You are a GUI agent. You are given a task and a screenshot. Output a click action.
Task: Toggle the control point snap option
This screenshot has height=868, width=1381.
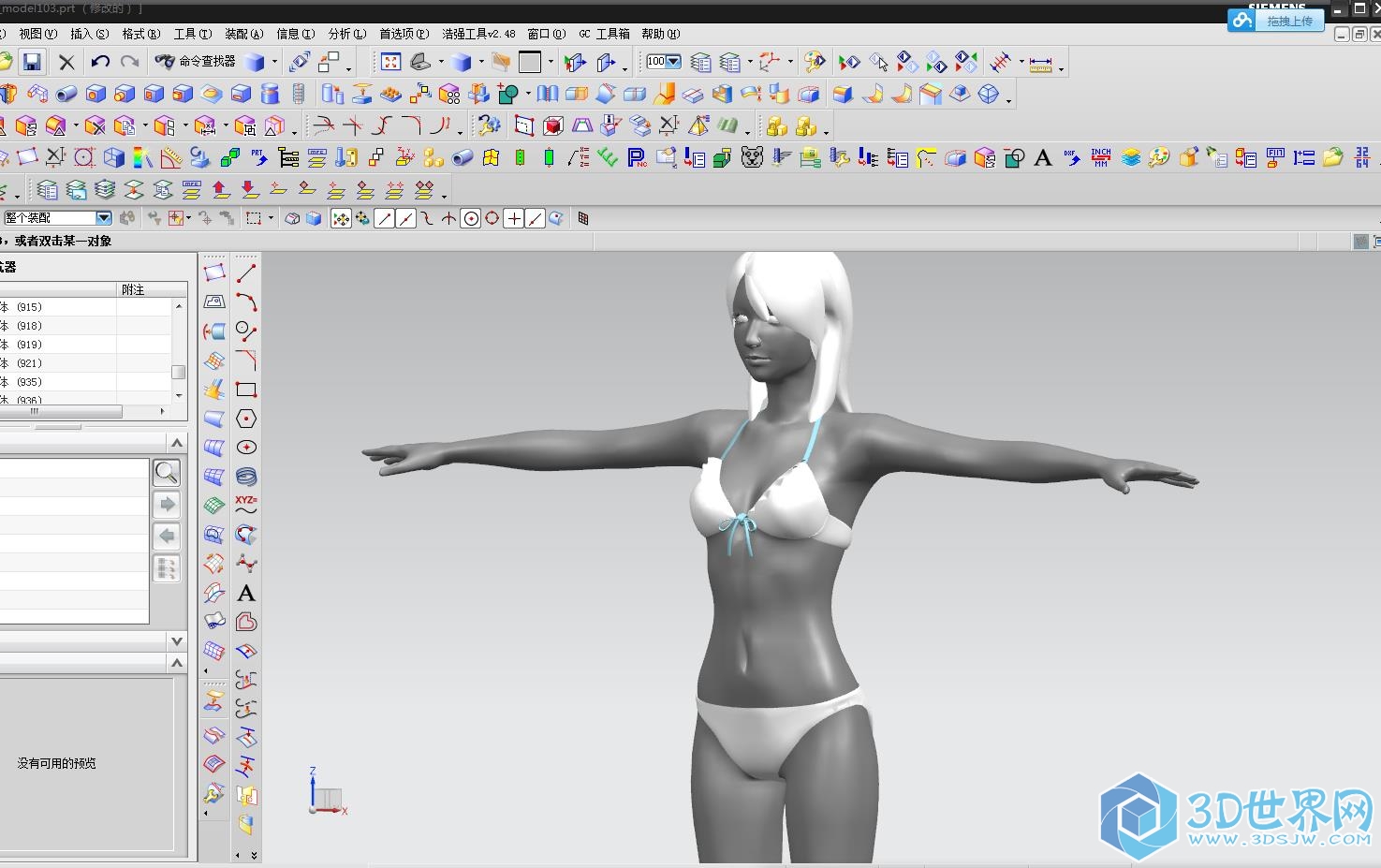click(x=427, y=218)
